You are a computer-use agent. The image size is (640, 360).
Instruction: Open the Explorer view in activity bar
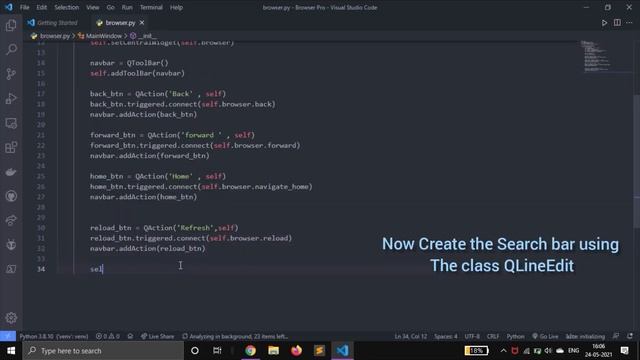coord(11,25)
